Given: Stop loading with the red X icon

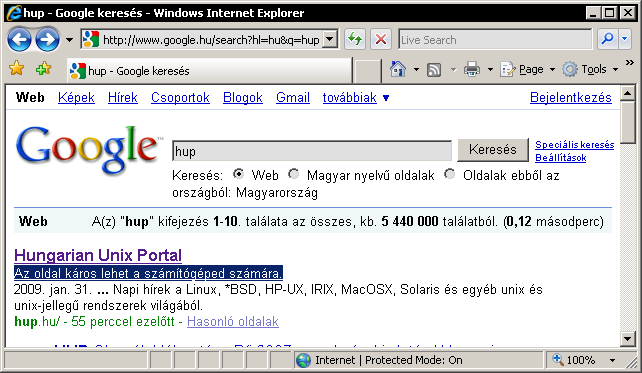Looking at the screenshot, I should click(x=381, y=40).
